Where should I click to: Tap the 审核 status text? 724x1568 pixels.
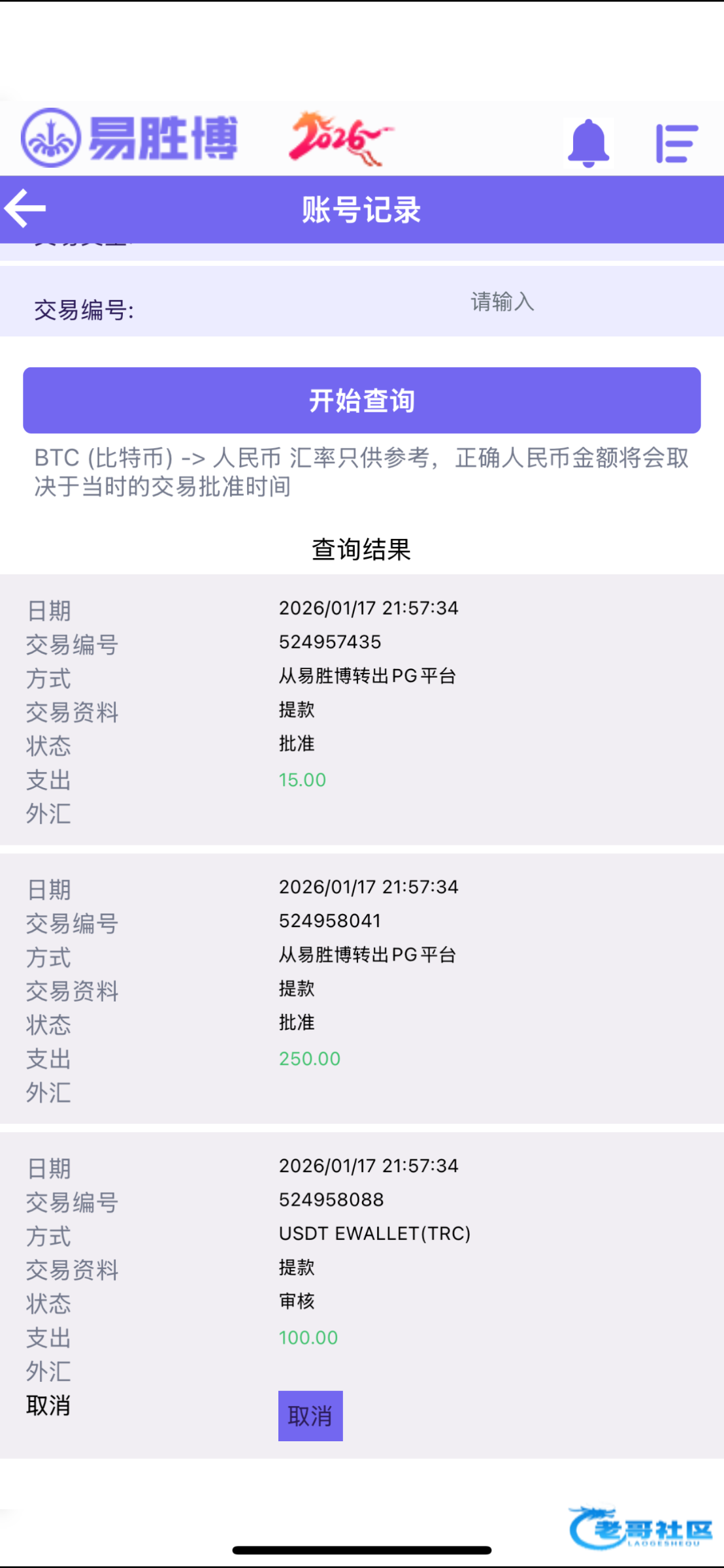(297, 1301)
